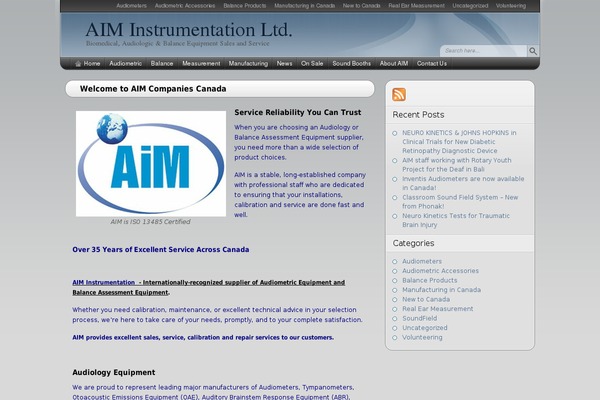This screenshot has width=600, height=400.
Task: Click Volunteering in the top bar
Action: point(511,6)
